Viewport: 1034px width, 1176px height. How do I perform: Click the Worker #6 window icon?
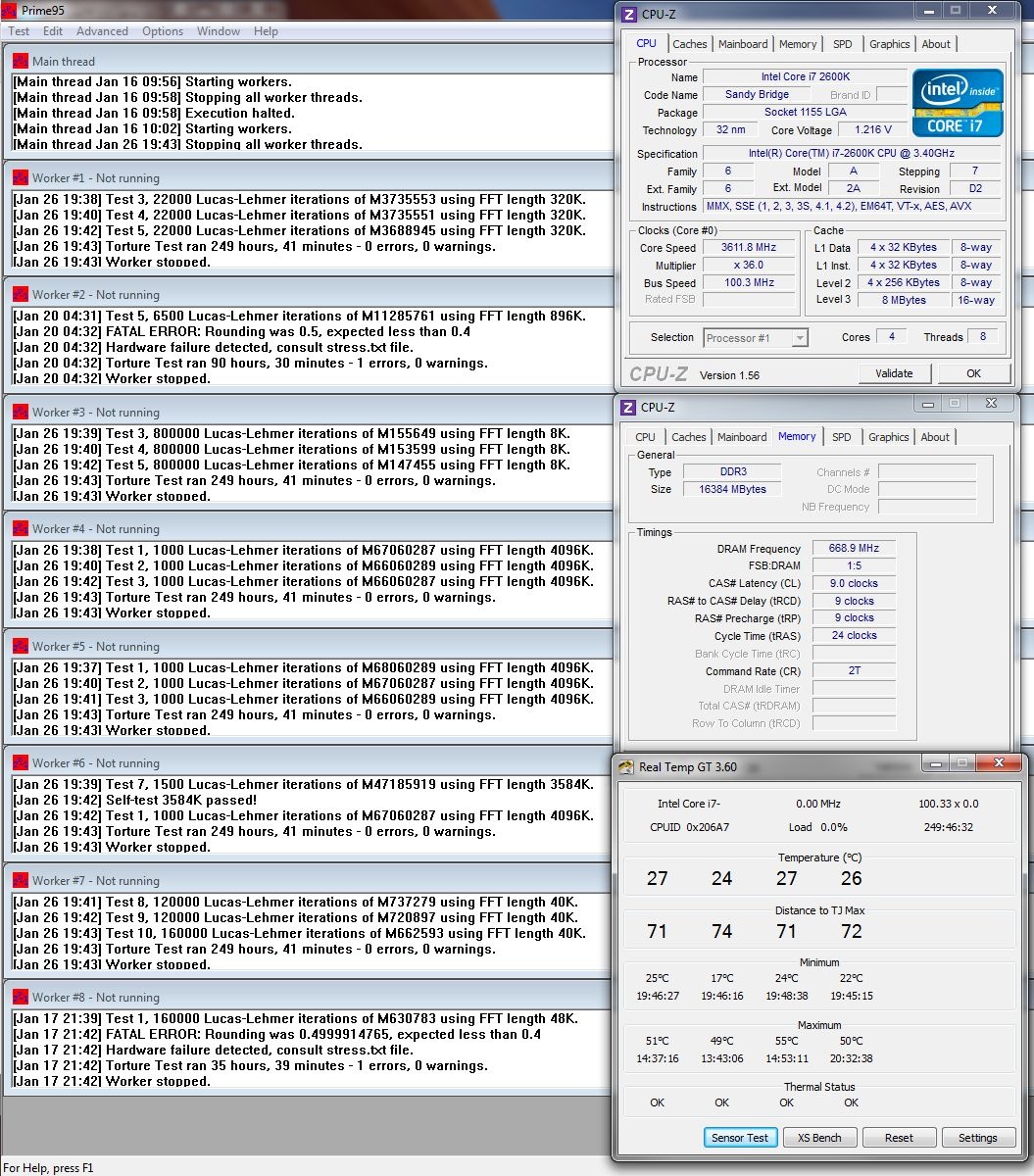coord(21,762)
